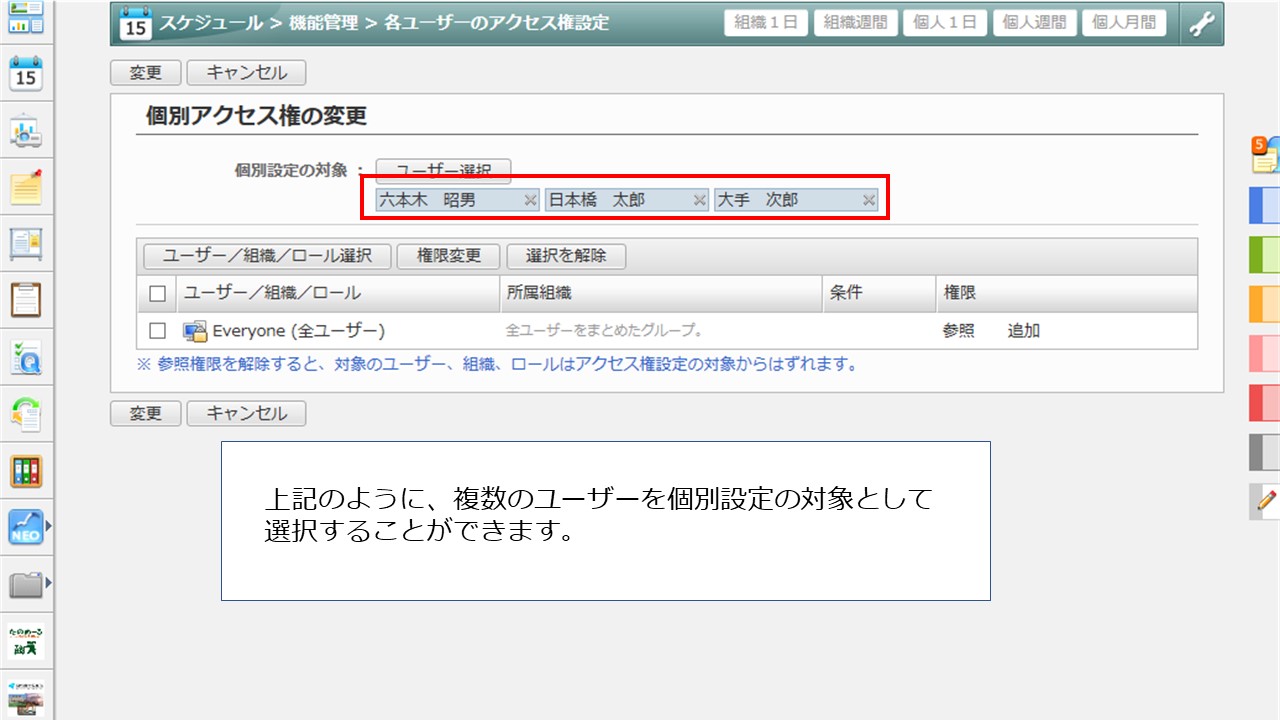Open the portal icon at the sidebar top
The width and height of the screenshot is (1280, 720).
pyautogui.click(x=26, y=17)
